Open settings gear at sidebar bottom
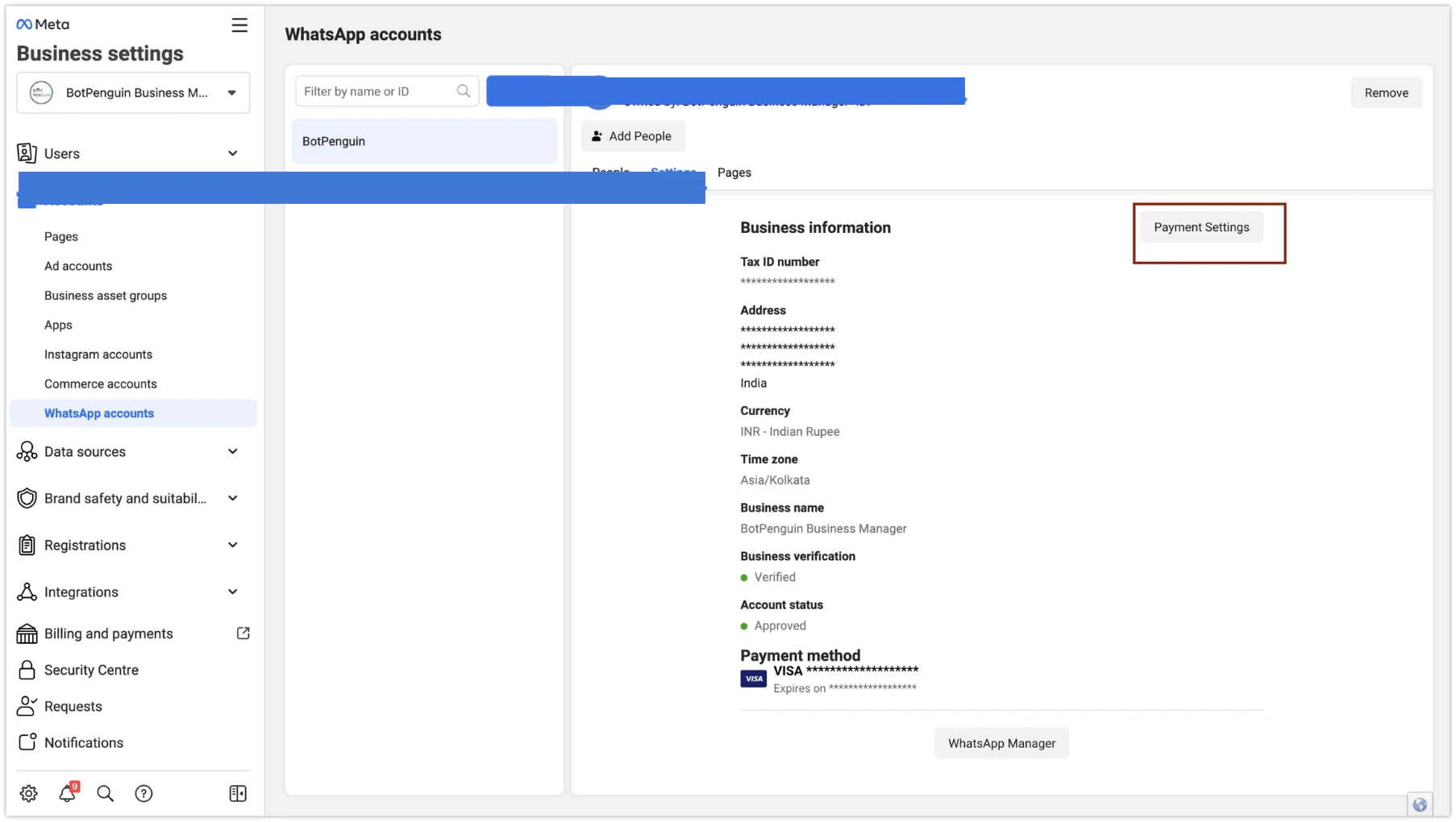Screen dimensions: 1456x822 pyautogui.click(x=29, y=793)
